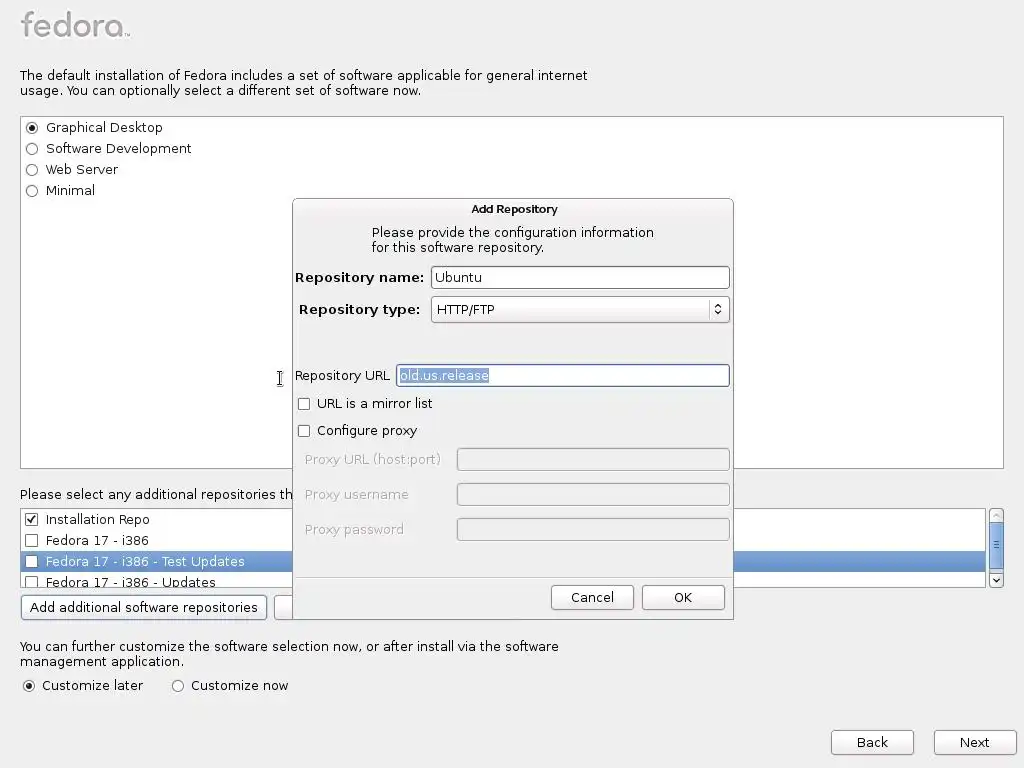
Task: Proceed with the Next button
Action: [974, 743]
